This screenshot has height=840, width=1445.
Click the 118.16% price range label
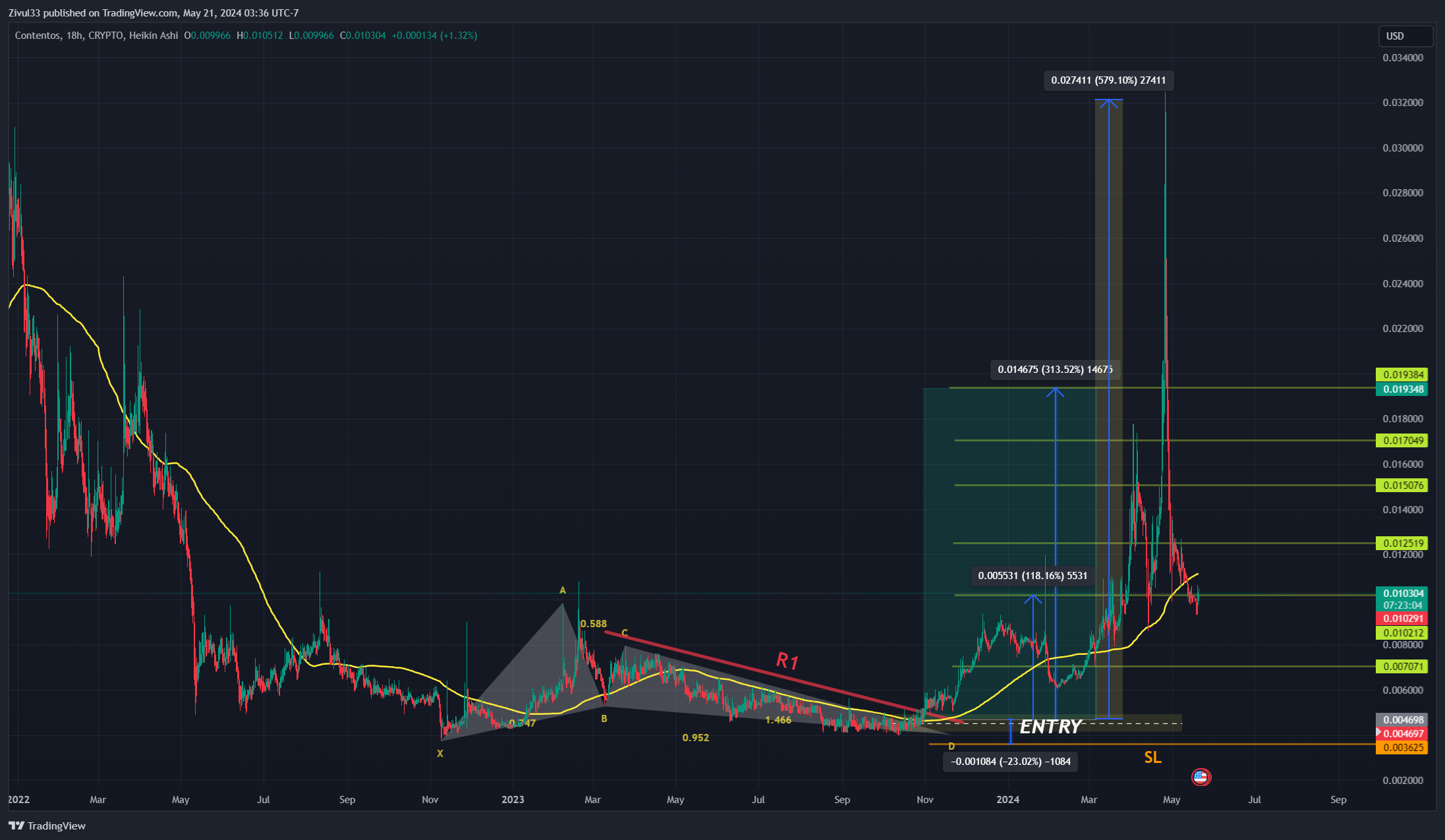[x=1033, y=576]
